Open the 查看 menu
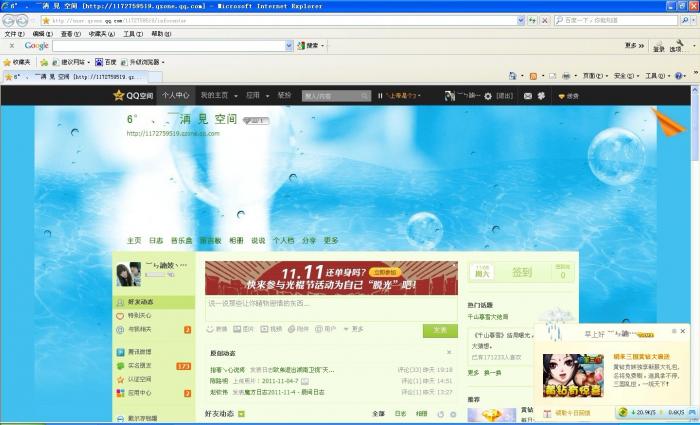This screenshot has width=700, height=425. [x=71, y=34]
